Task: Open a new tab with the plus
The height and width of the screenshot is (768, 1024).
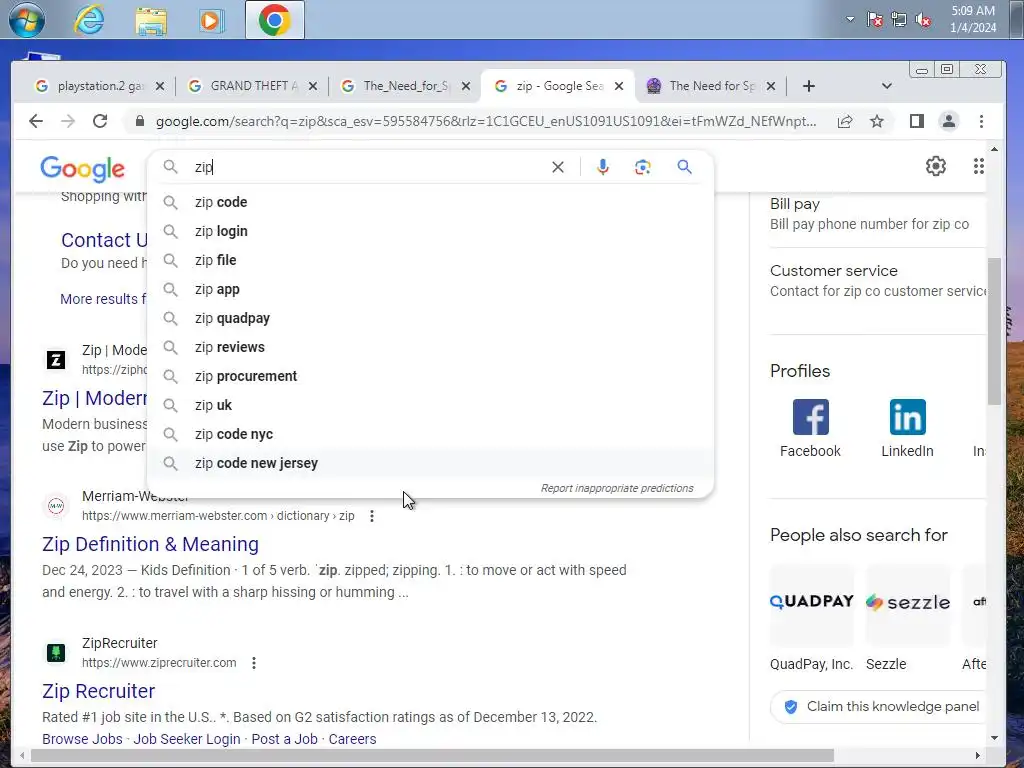Action: pos(808,86)
